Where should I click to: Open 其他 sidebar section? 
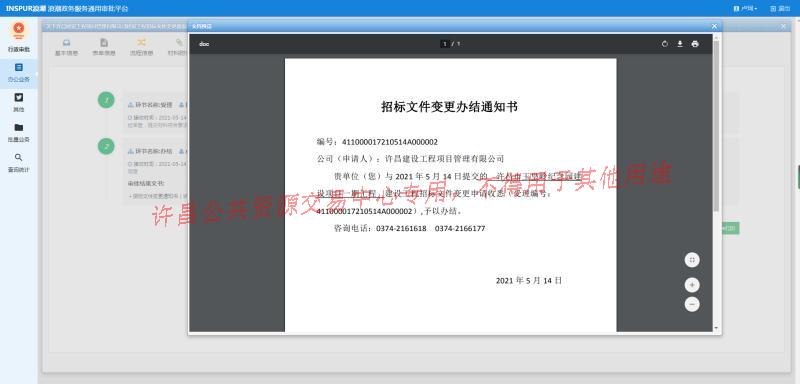click(x=19, y=103)
